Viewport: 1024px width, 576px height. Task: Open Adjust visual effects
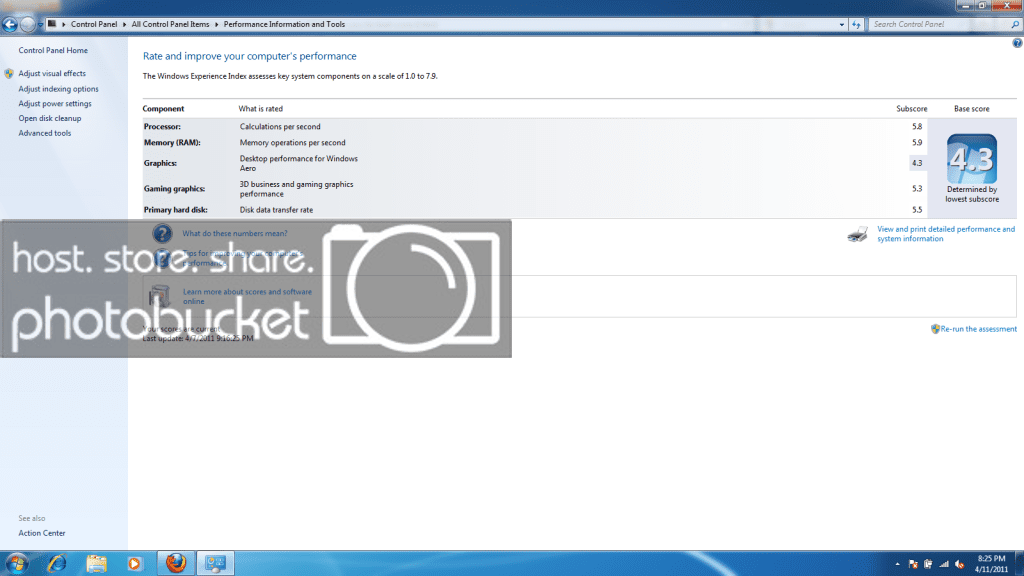pyautogui.click(x=52, y=74)
